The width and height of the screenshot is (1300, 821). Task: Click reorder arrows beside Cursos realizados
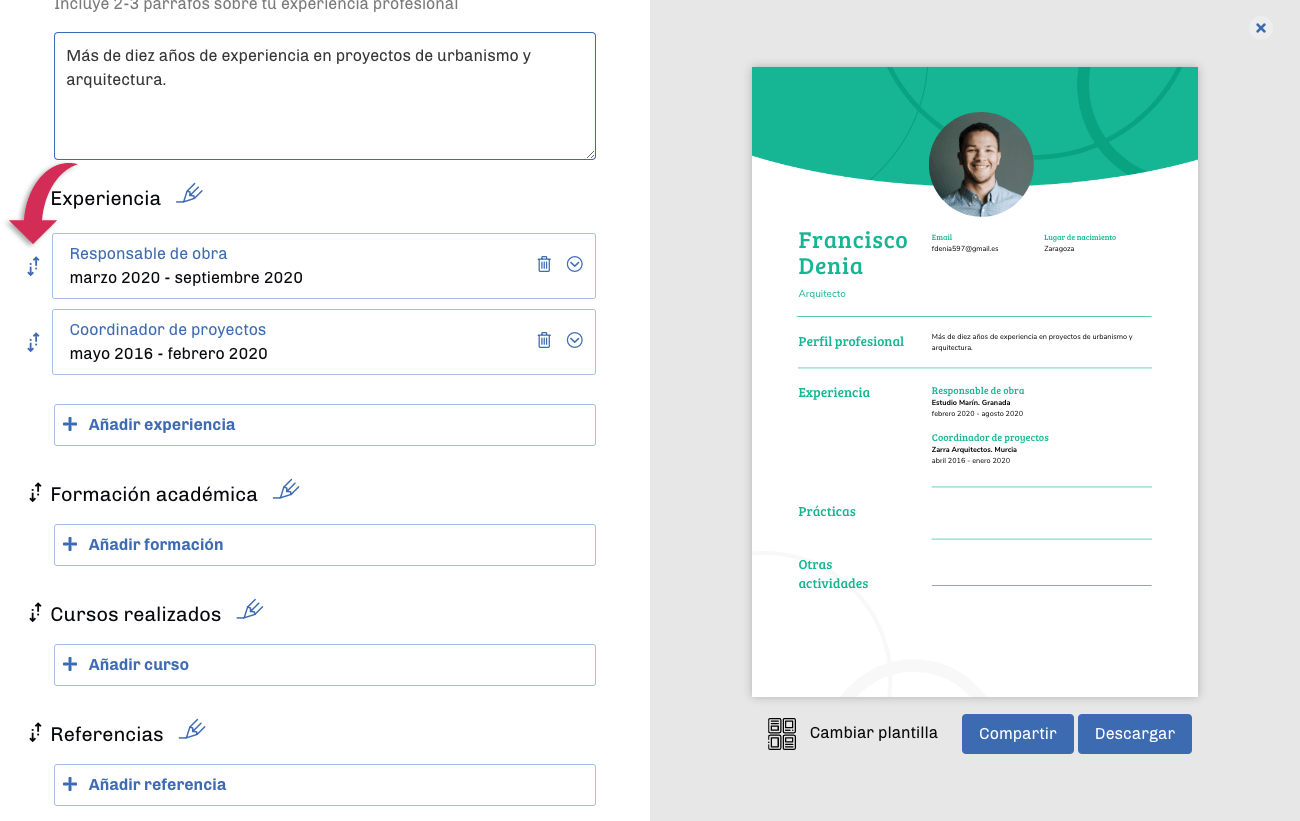[x=35, y=613]
